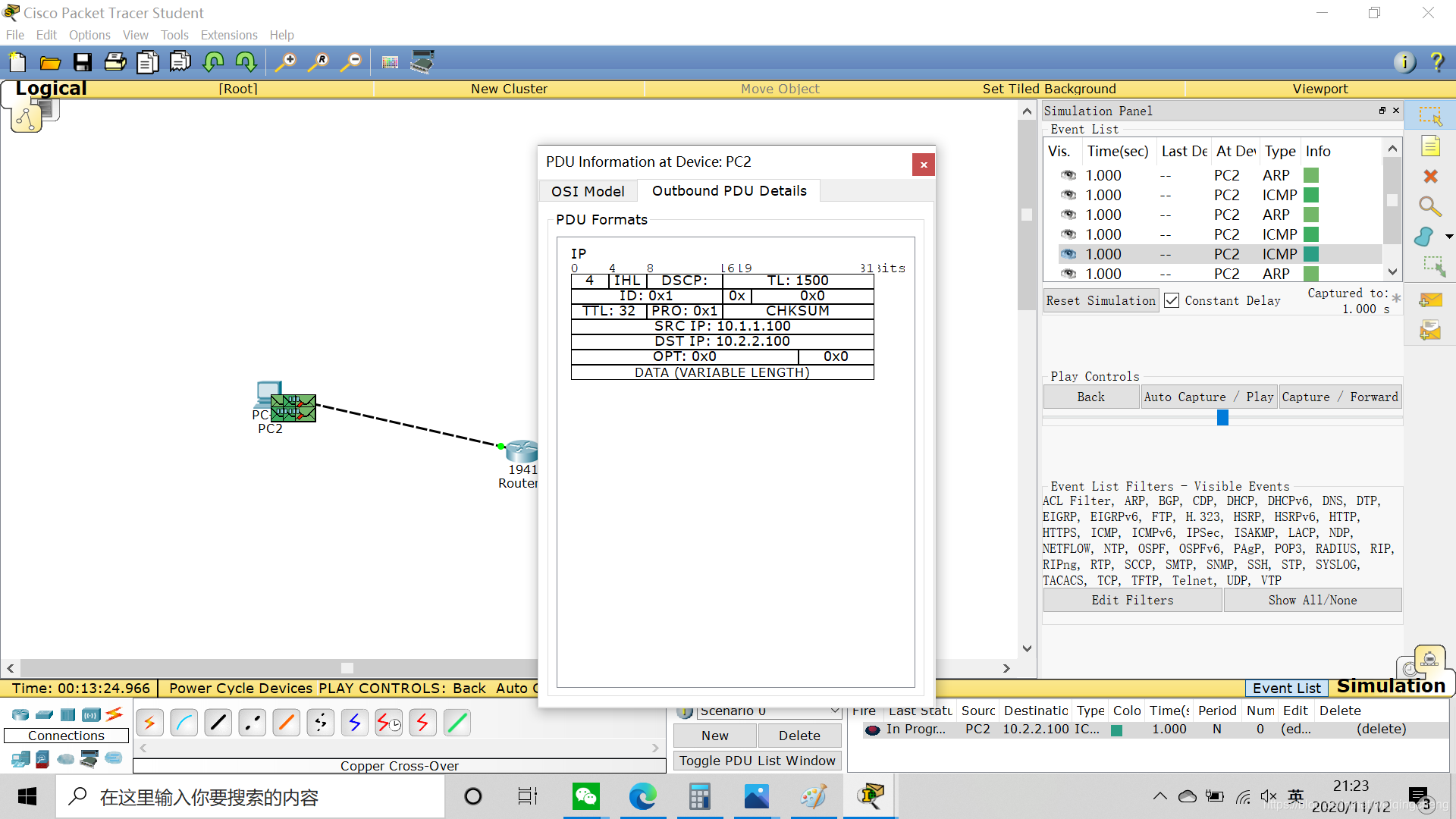Switch to Outbound PDU Details tab
This screenshot has width=1456, height=819.
tap(729, 190)
